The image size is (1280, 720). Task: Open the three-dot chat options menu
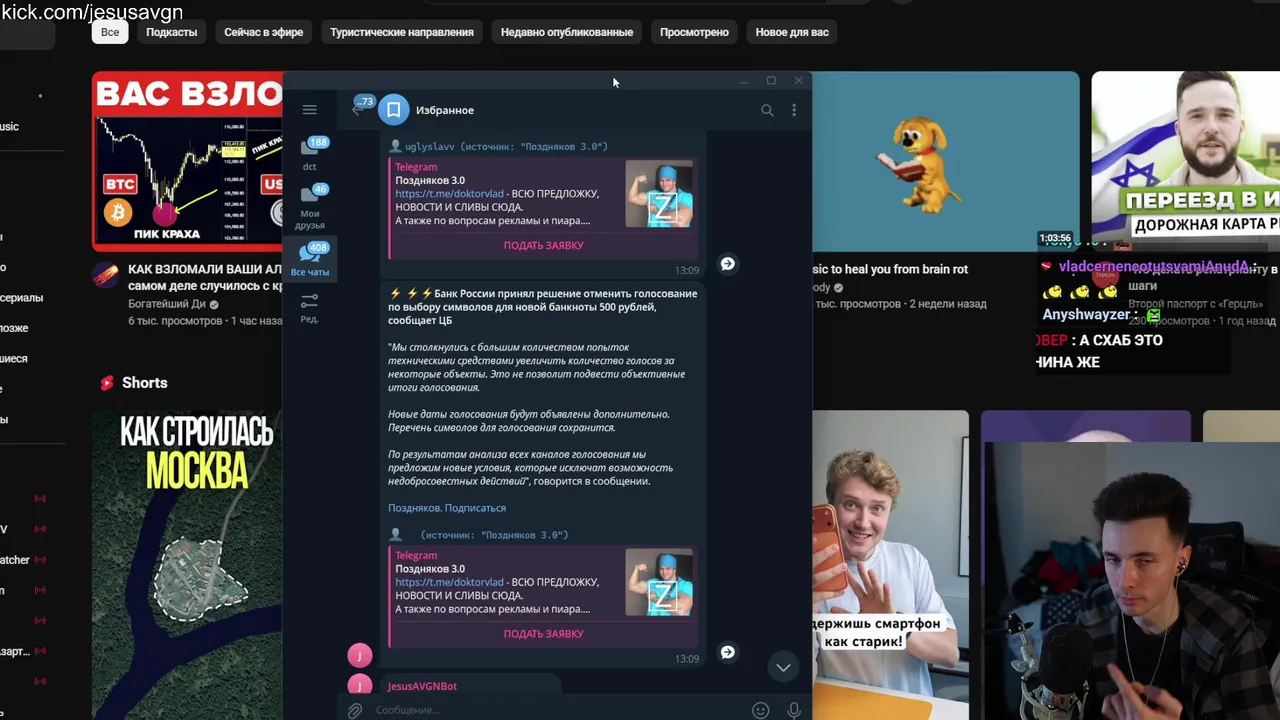[794, 110]
